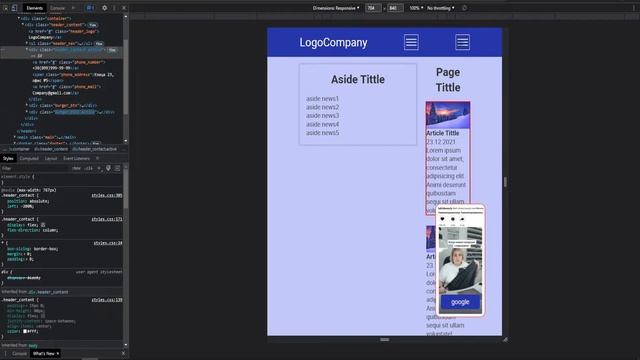Viewport: 640px width, 360px height.
Task: Click the ad's heart like icon
Action: click(x=442, y=219)
